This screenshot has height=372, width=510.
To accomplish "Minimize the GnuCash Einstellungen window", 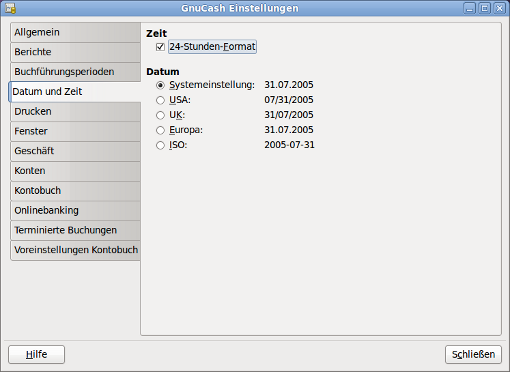I will [469, 8].
